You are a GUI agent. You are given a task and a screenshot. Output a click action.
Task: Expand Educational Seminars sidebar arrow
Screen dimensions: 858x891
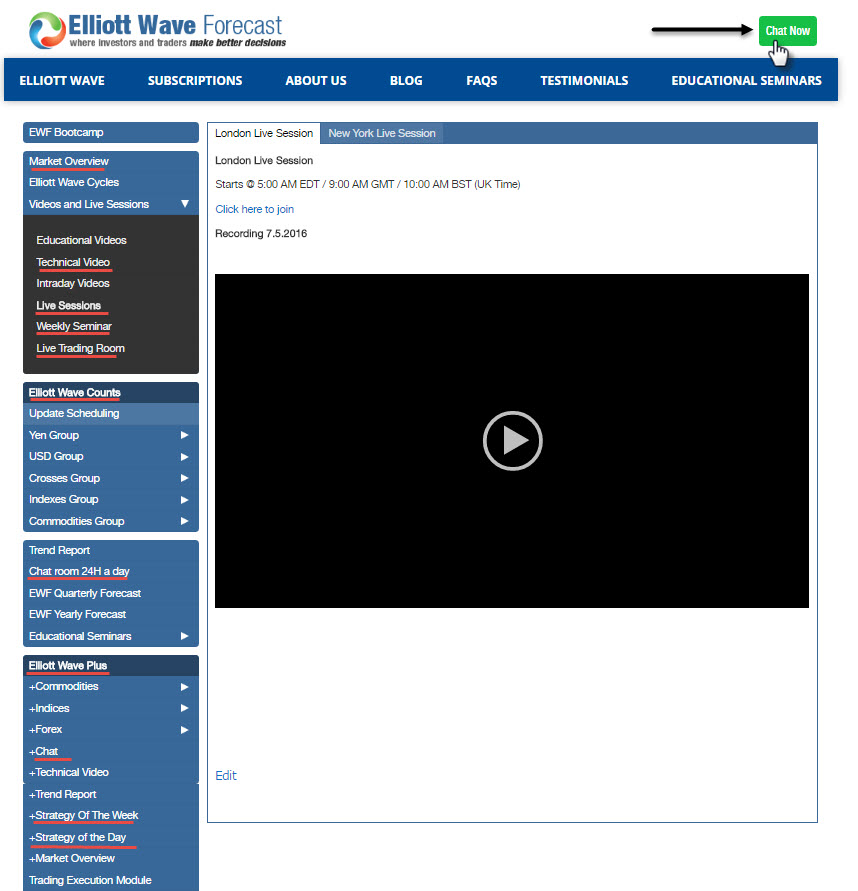(184, 636)
